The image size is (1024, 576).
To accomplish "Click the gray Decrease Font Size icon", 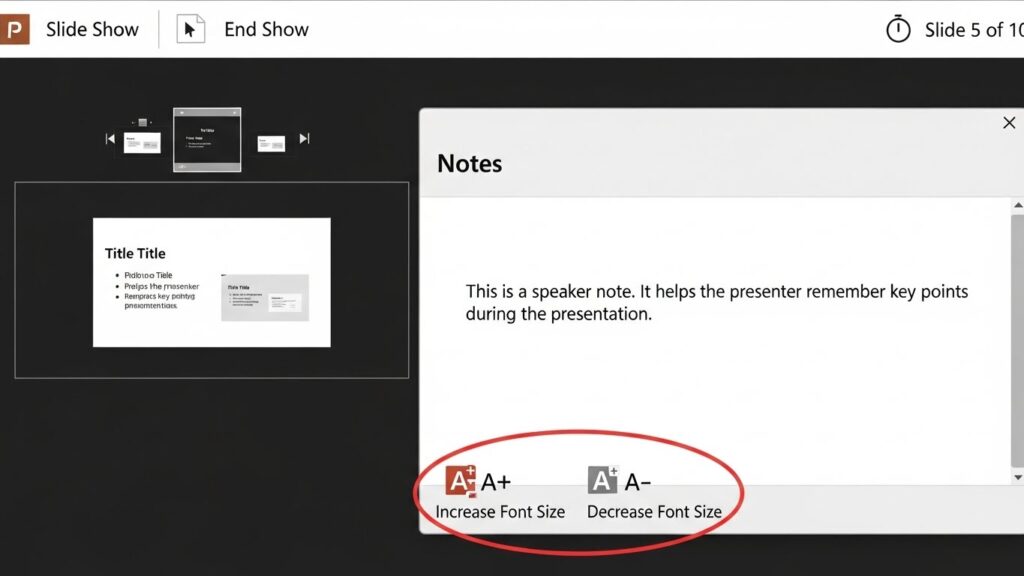I will pyautogui.click(x=603, y=481).
